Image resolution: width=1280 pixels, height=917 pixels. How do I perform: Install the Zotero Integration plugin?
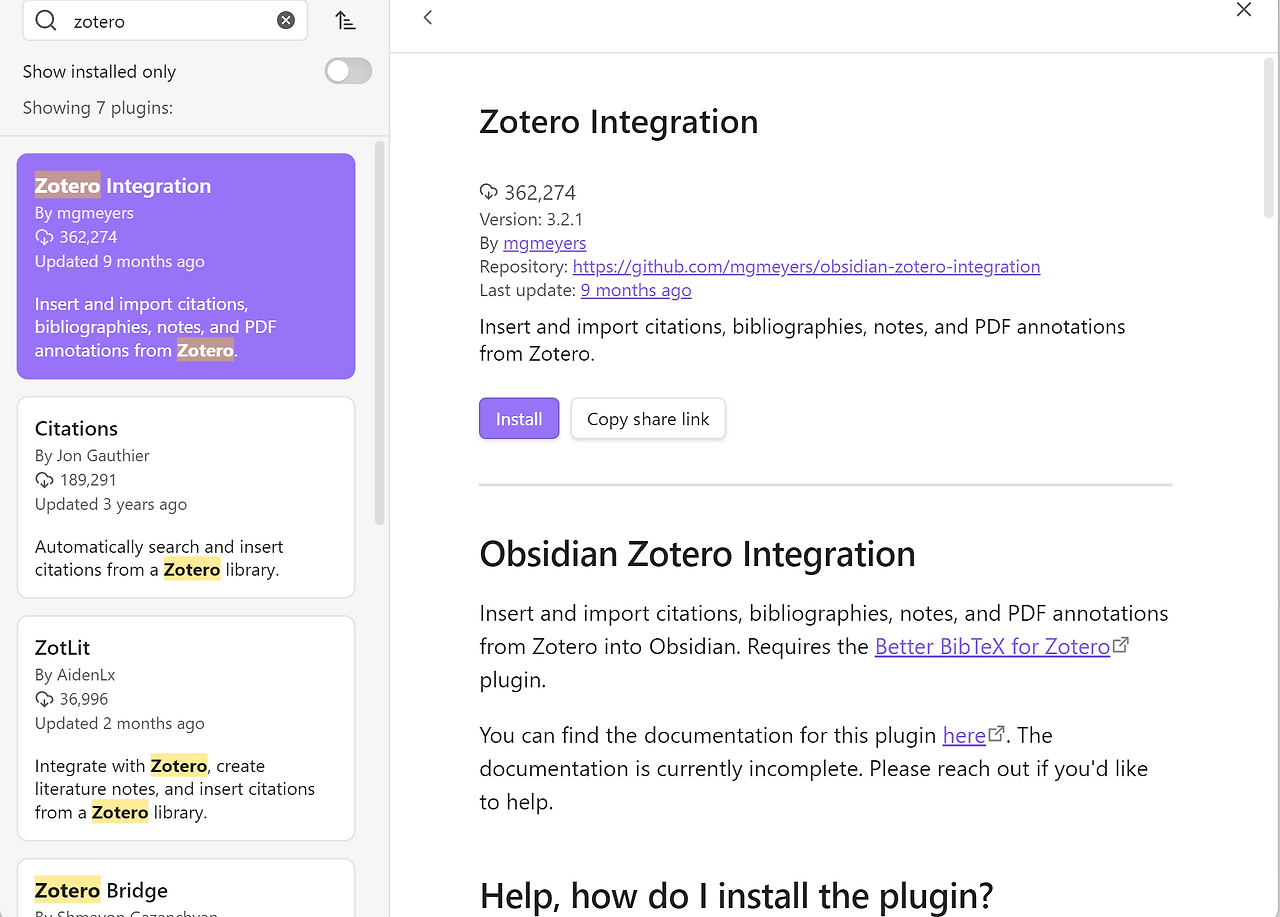click(x=519, y=419)
